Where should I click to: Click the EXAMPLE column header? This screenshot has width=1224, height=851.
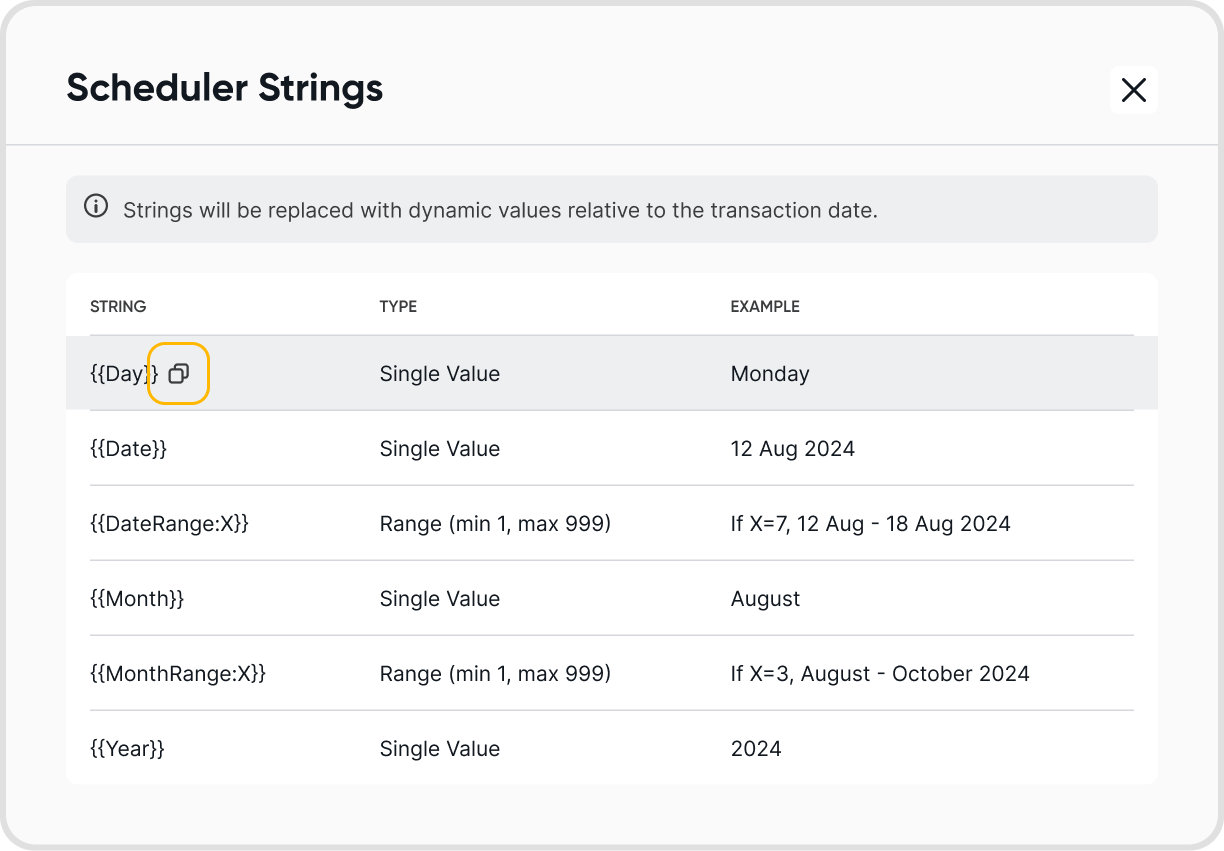(x=765, y=307)
